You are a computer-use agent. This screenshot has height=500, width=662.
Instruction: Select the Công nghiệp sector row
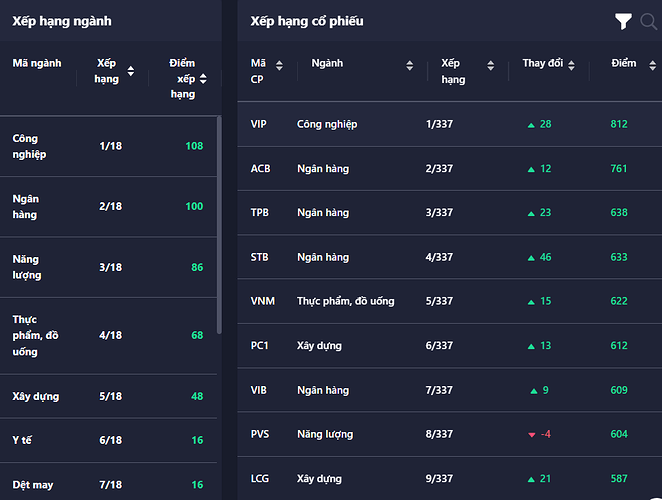[x=108, y=146]
